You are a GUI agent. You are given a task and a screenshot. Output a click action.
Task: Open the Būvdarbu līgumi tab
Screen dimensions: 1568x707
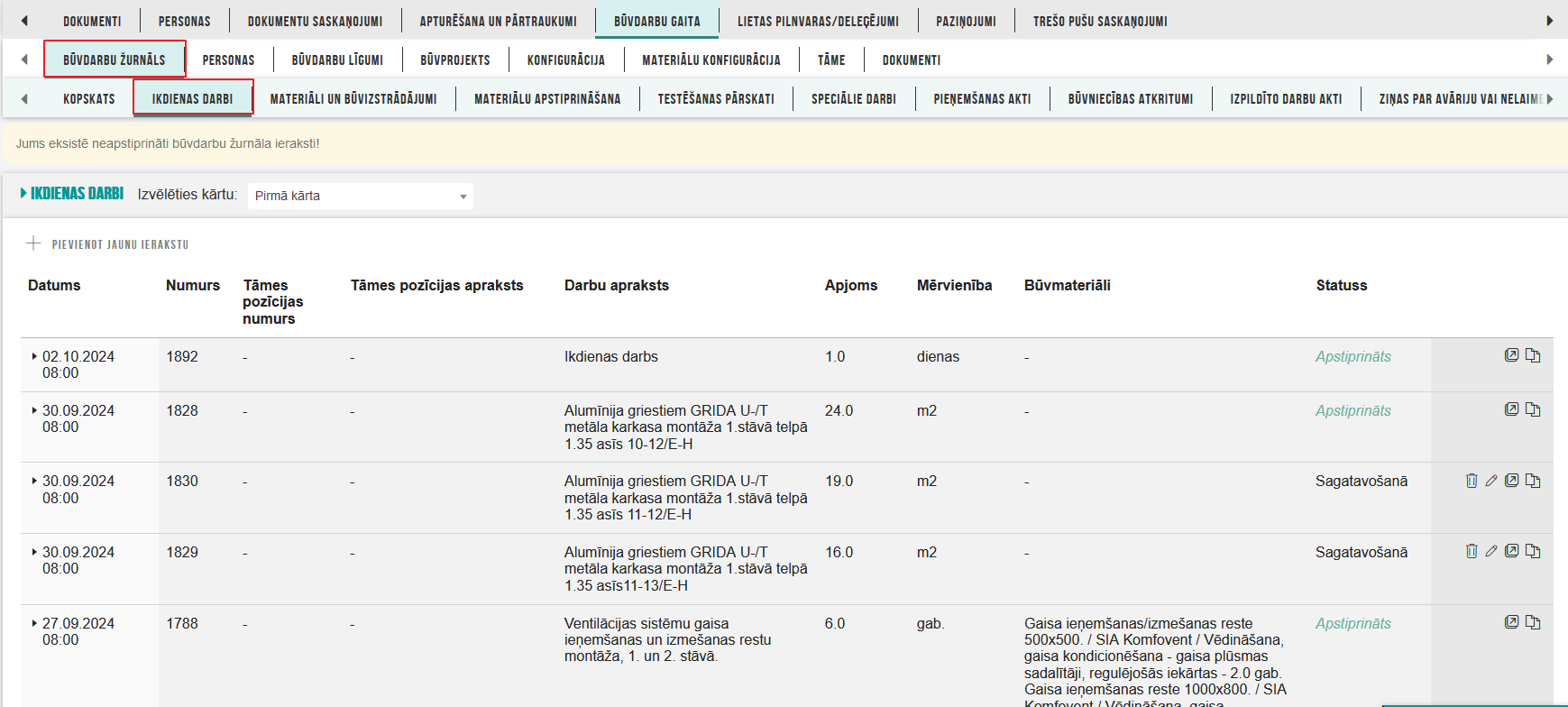(337, 60)
